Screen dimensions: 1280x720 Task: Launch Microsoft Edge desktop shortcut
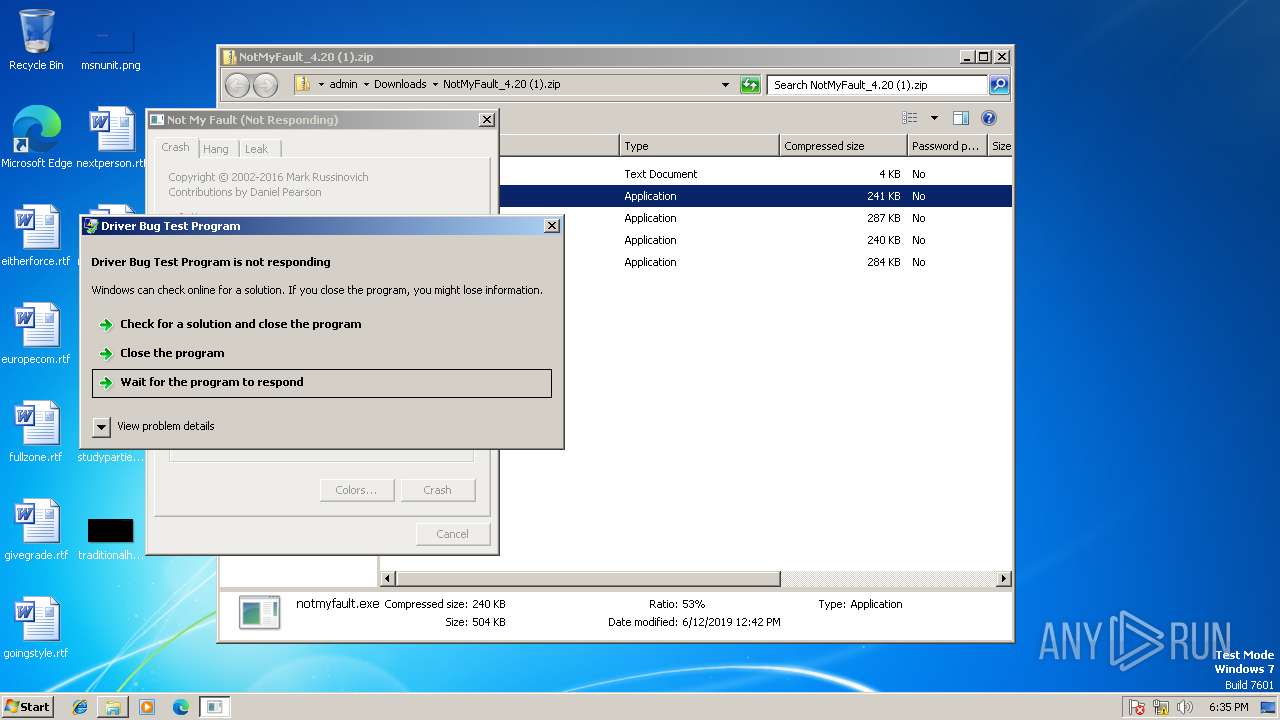(x=36, y=138)
